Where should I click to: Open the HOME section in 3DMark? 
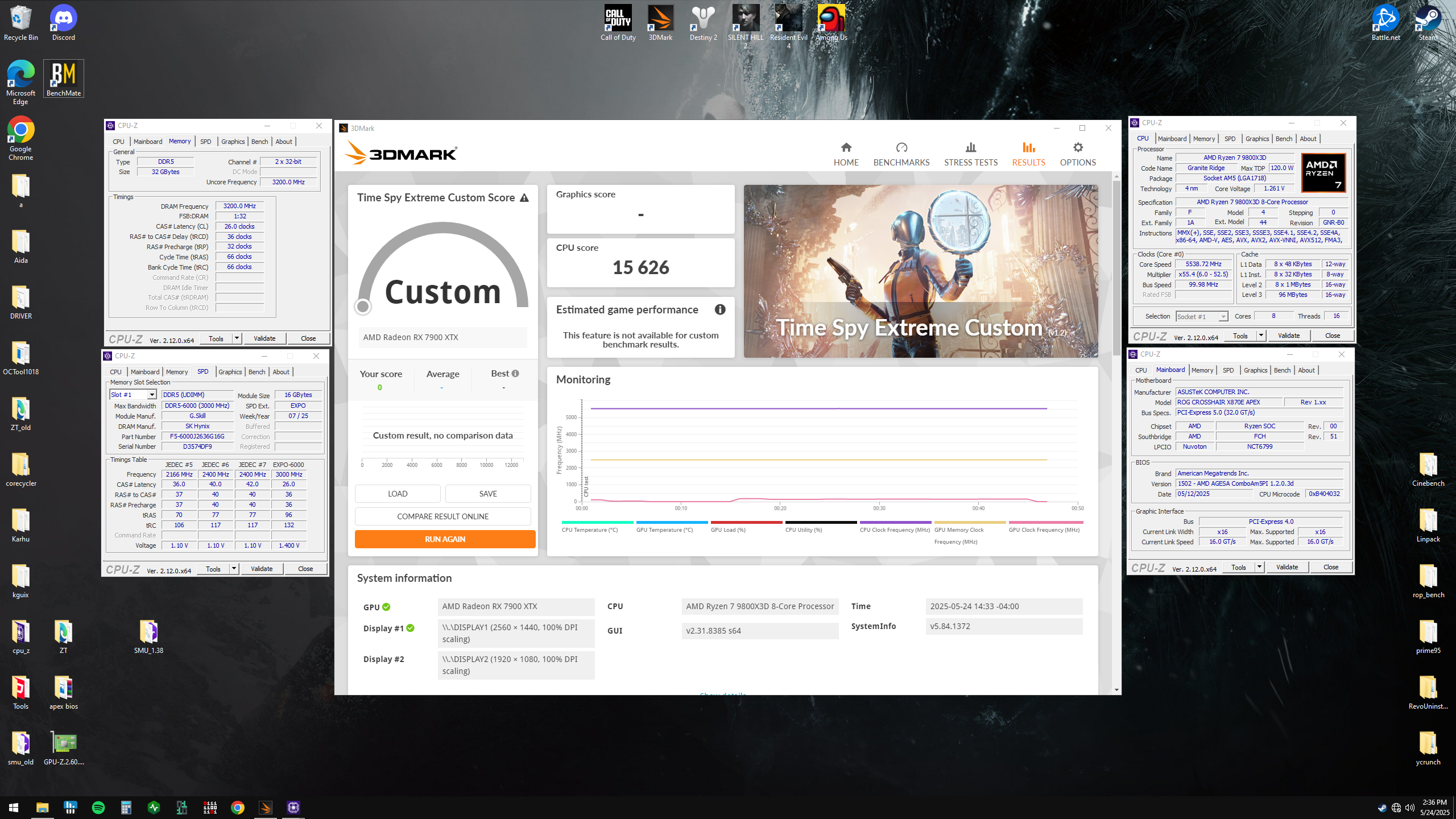(x=846, y=154)
